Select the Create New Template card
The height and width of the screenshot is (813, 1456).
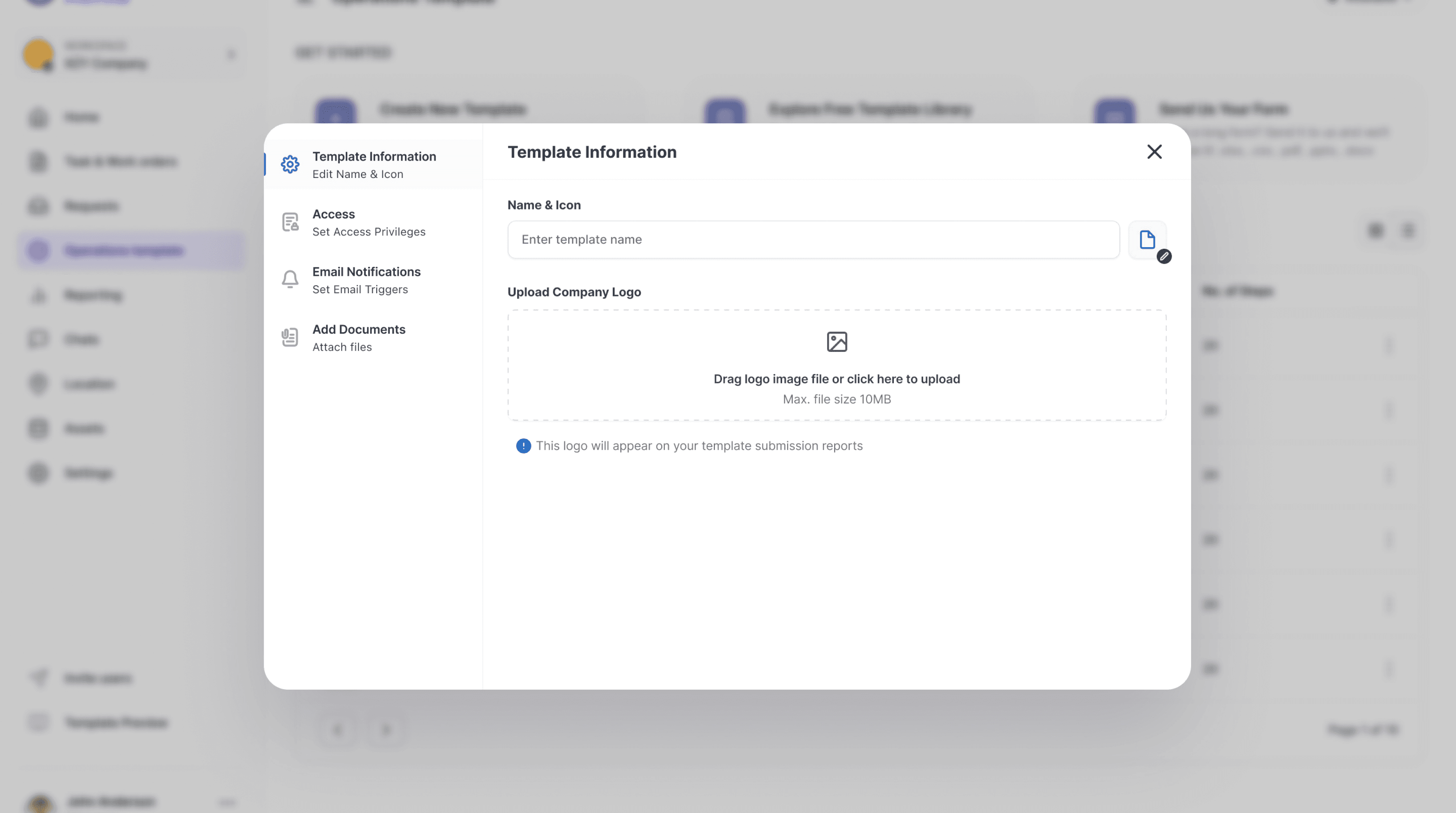(452, 109)
